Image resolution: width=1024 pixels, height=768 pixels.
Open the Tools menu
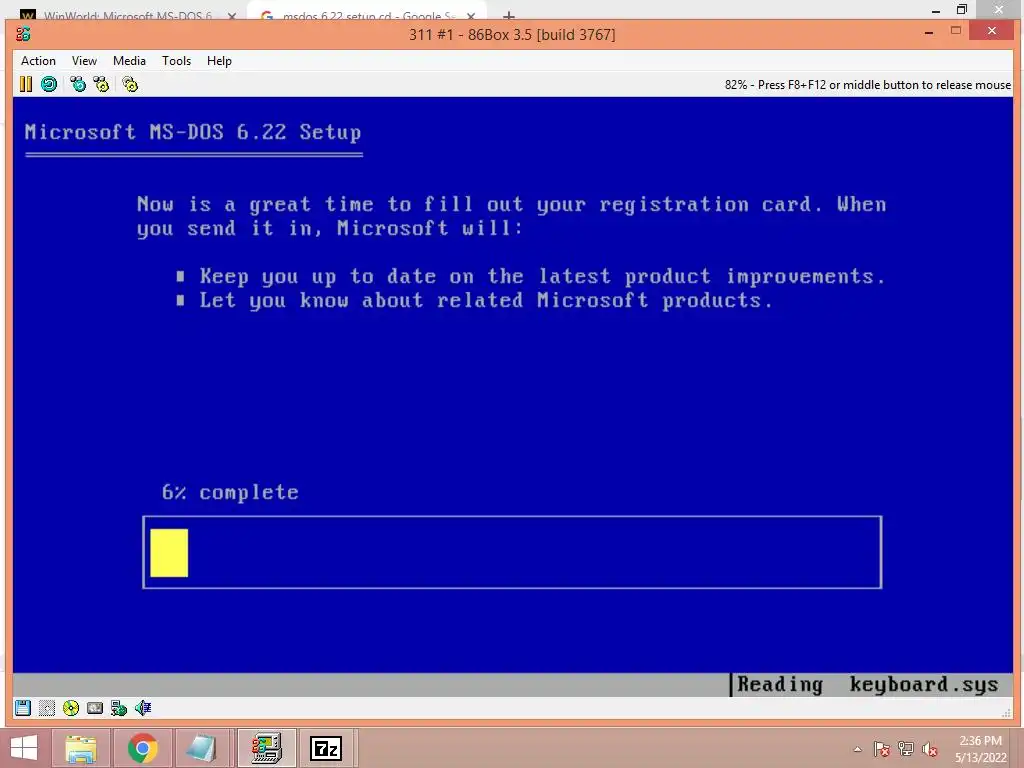point(176,61)
